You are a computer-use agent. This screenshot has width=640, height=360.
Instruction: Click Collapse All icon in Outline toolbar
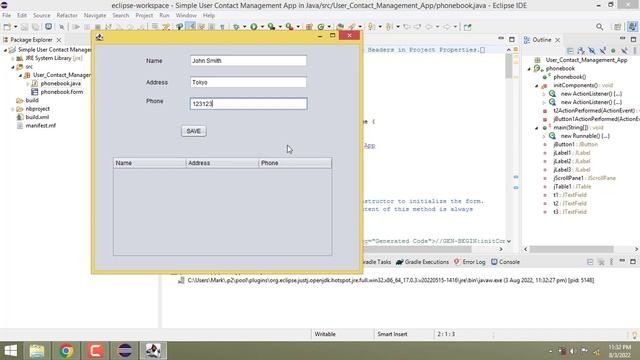(570, 51)
